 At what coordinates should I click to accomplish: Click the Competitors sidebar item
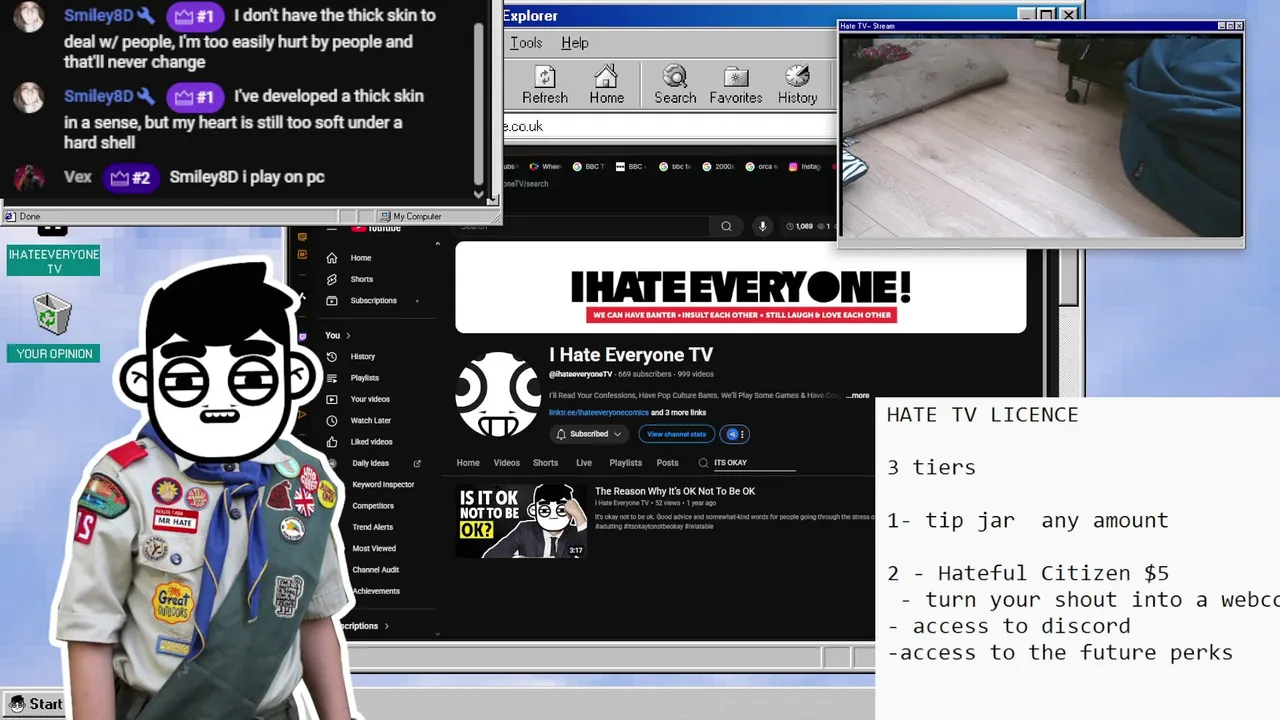pyautogui.click(x=373, y=506)
